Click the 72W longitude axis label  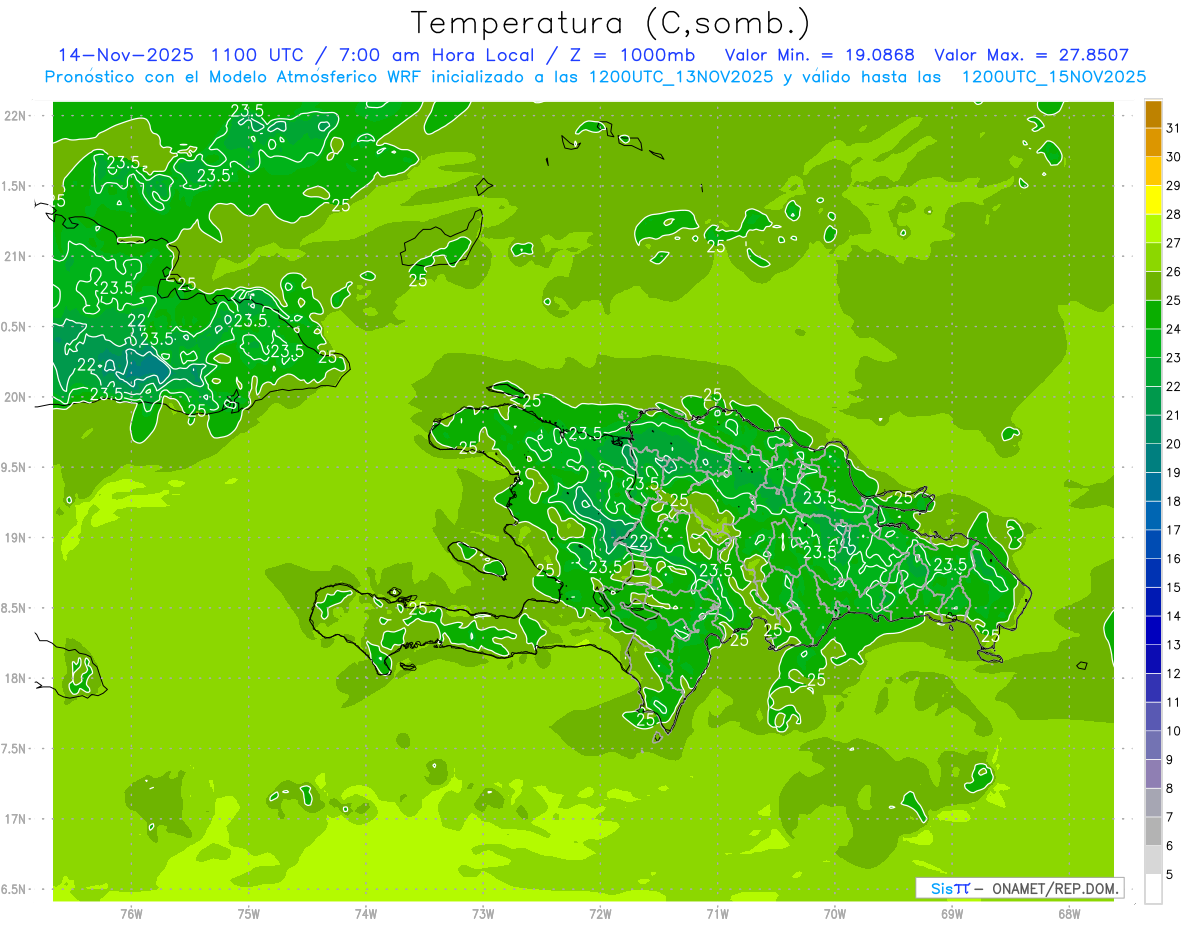[x=601, y=914]
